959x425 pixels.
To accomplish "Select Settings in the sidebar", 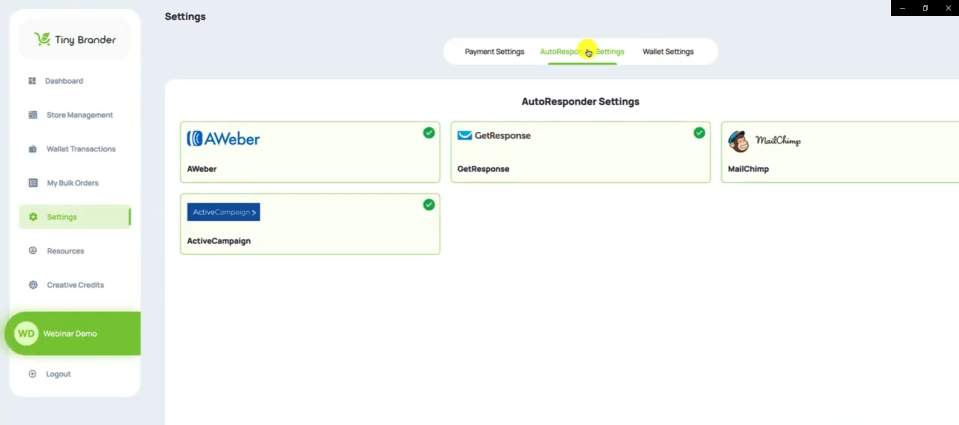I will tap(75, 217).
